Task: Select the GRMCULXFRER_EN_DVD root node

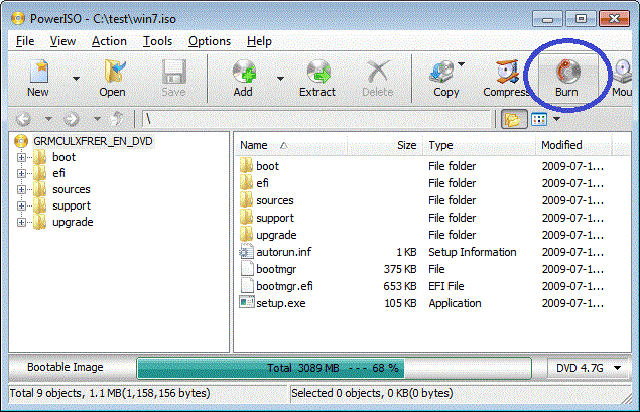Action: [x=93, y=141]
